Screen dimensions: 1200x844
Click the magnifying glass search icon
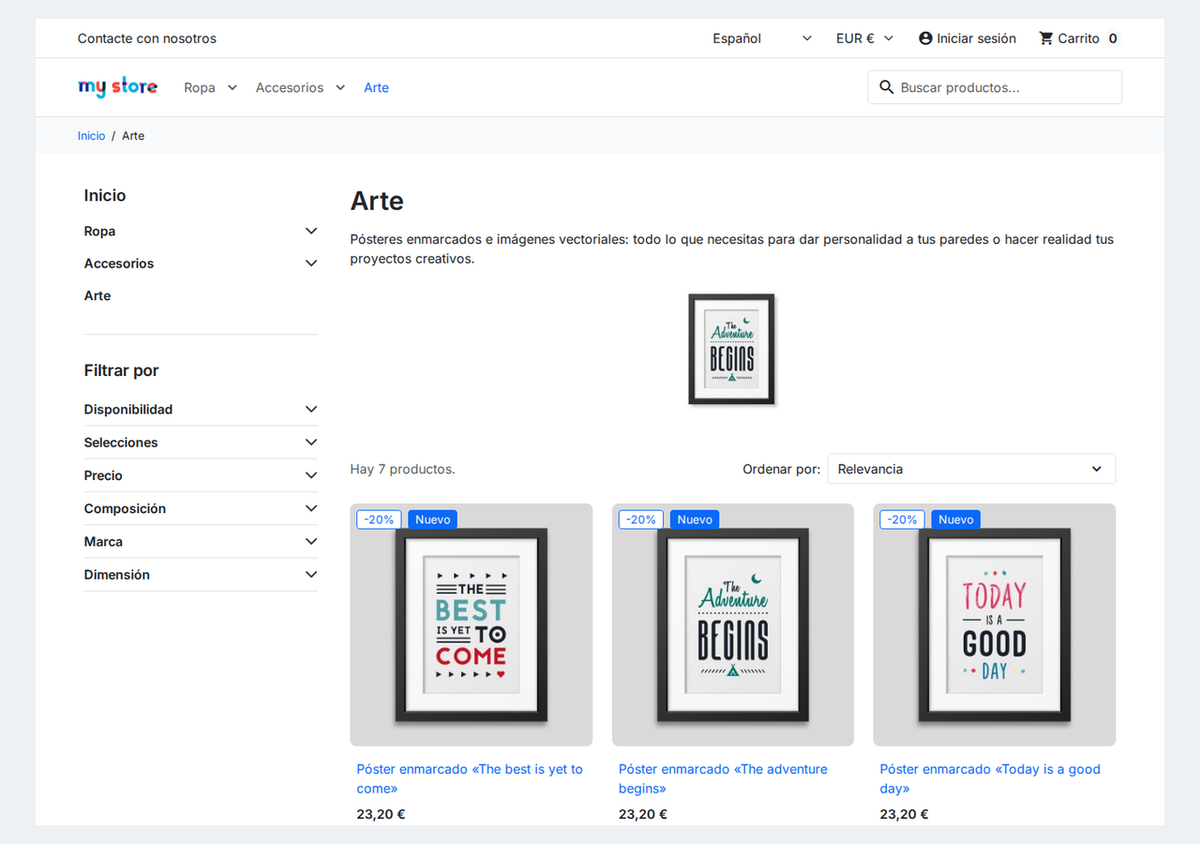point(886,87)
